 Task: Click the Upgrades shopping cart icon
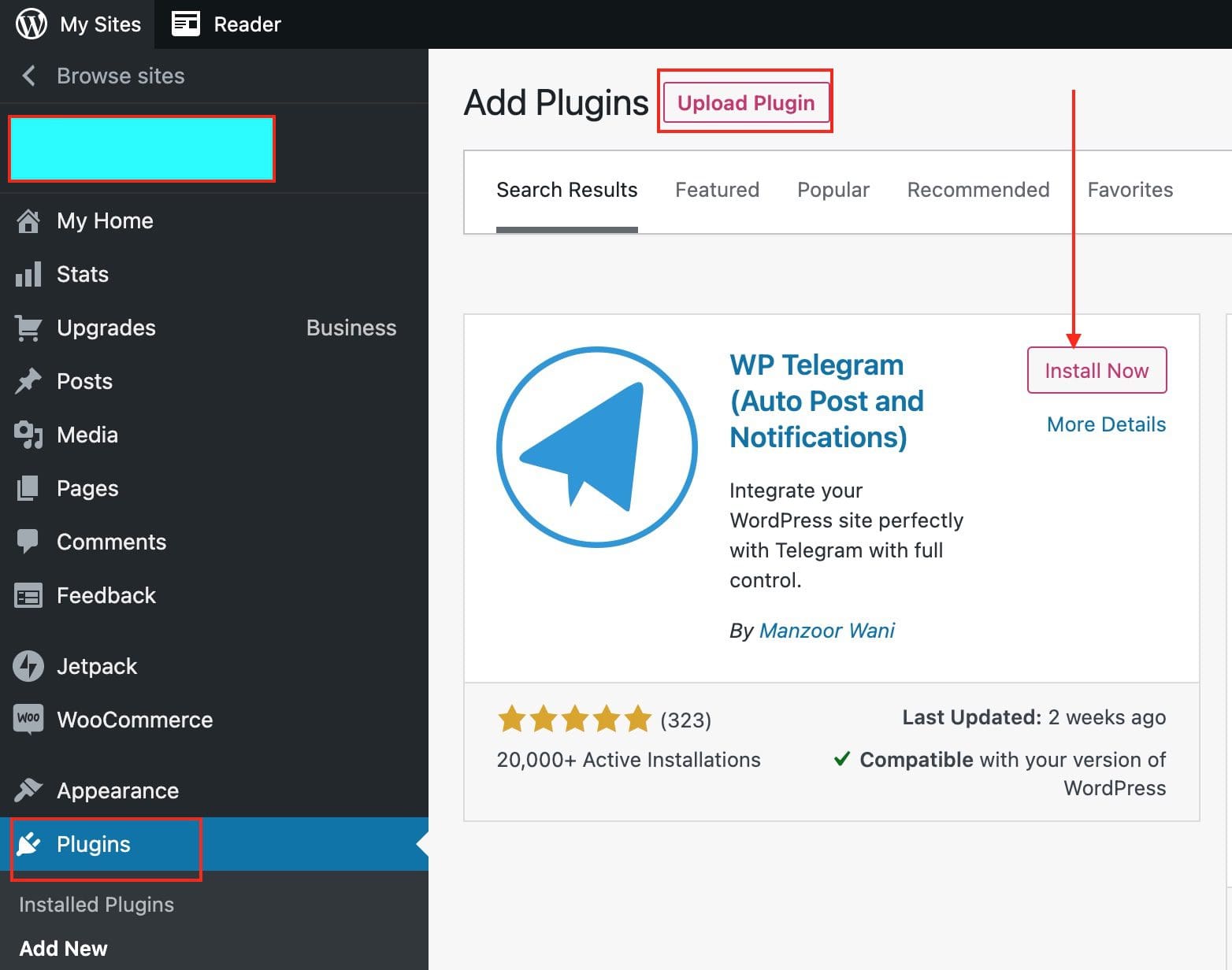(28, 328)
